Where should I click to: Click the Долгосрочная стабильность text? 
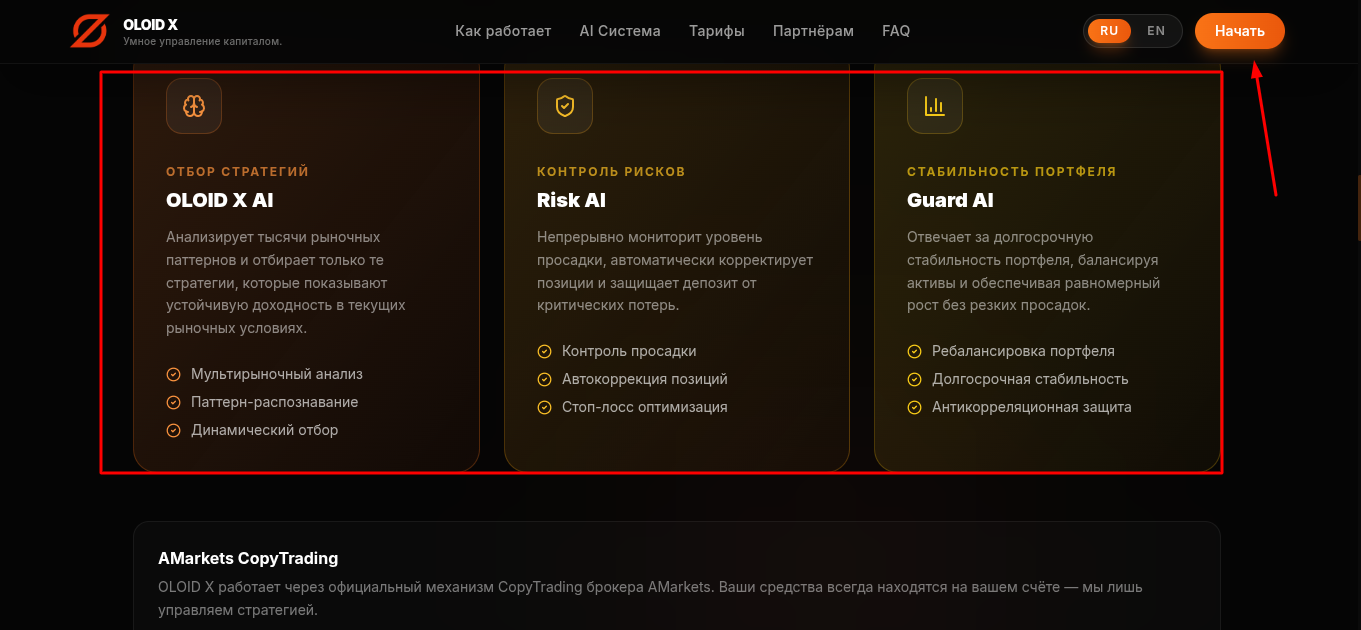tap(1030, 379)
